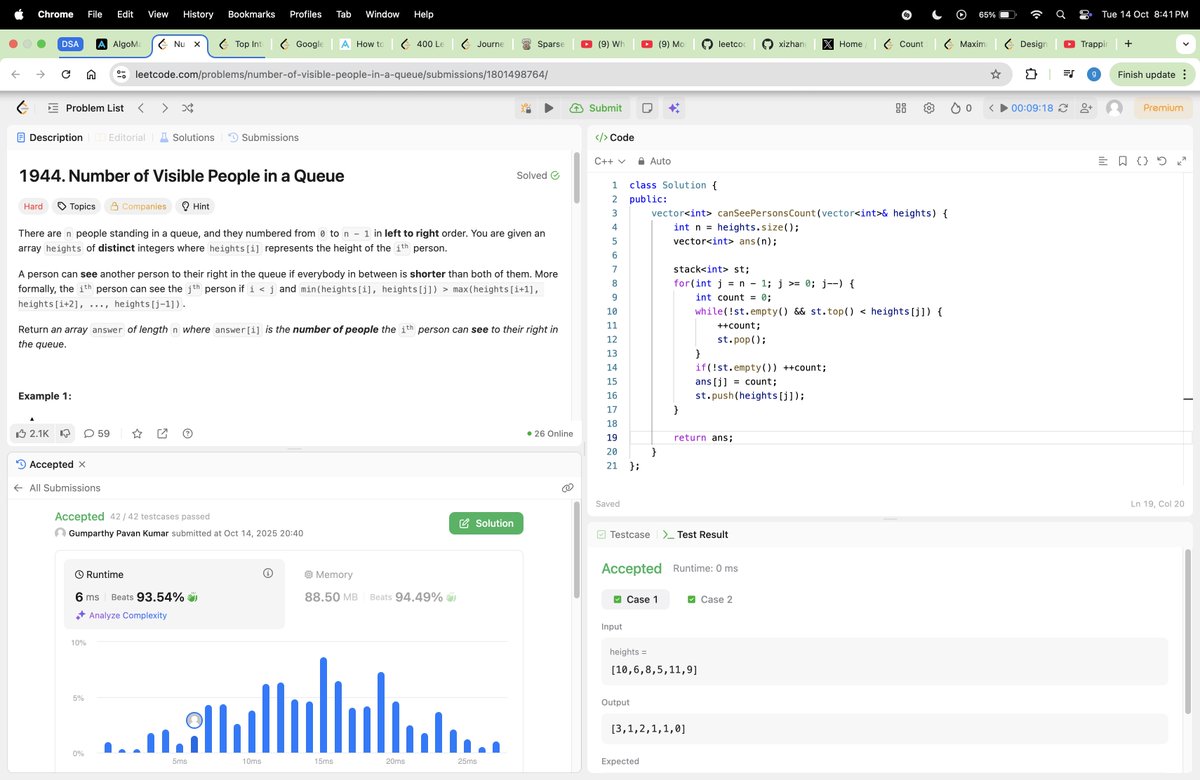Toggle Auto editor lock setting

tap(654, 161)
